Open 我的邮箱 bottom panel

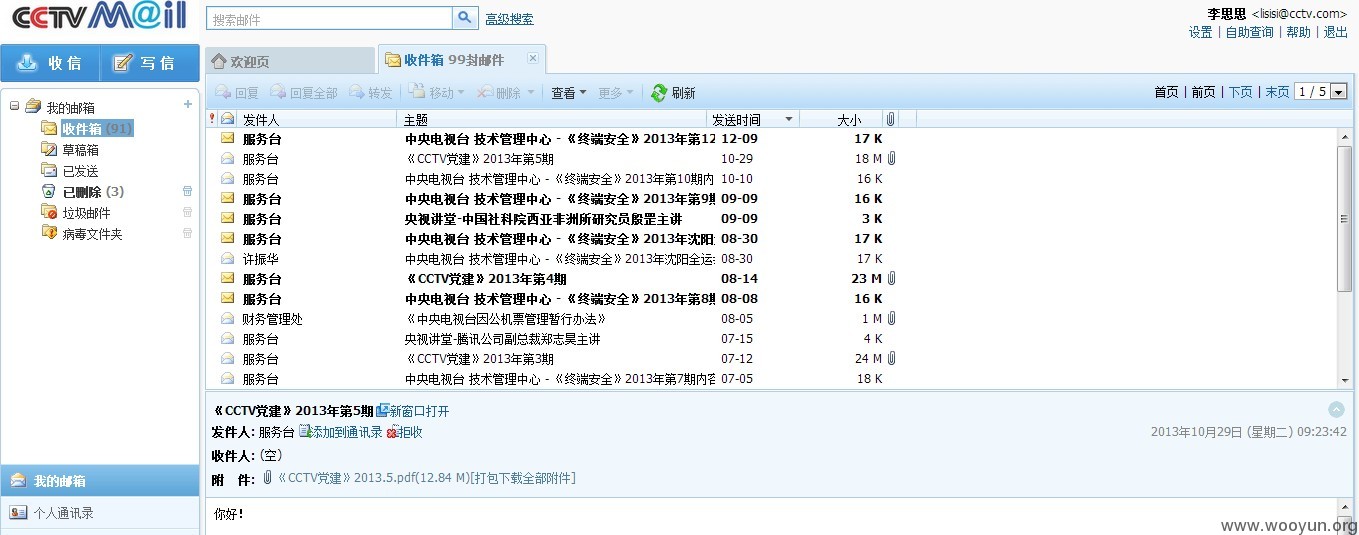tap(100, 481)
